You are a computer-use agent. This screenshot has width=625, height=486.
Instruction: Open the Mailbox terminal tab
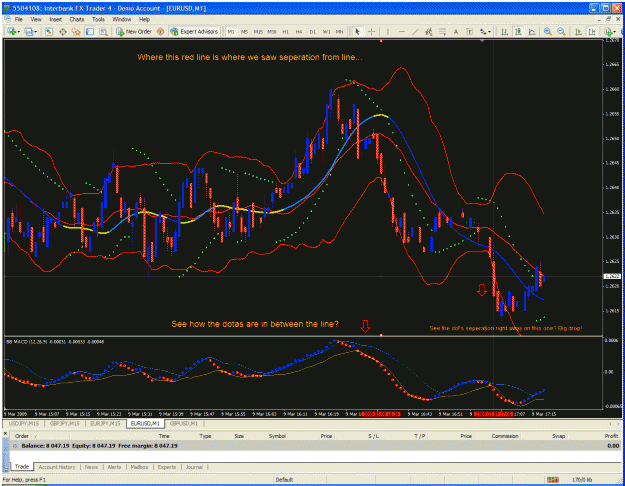point(139,467)
